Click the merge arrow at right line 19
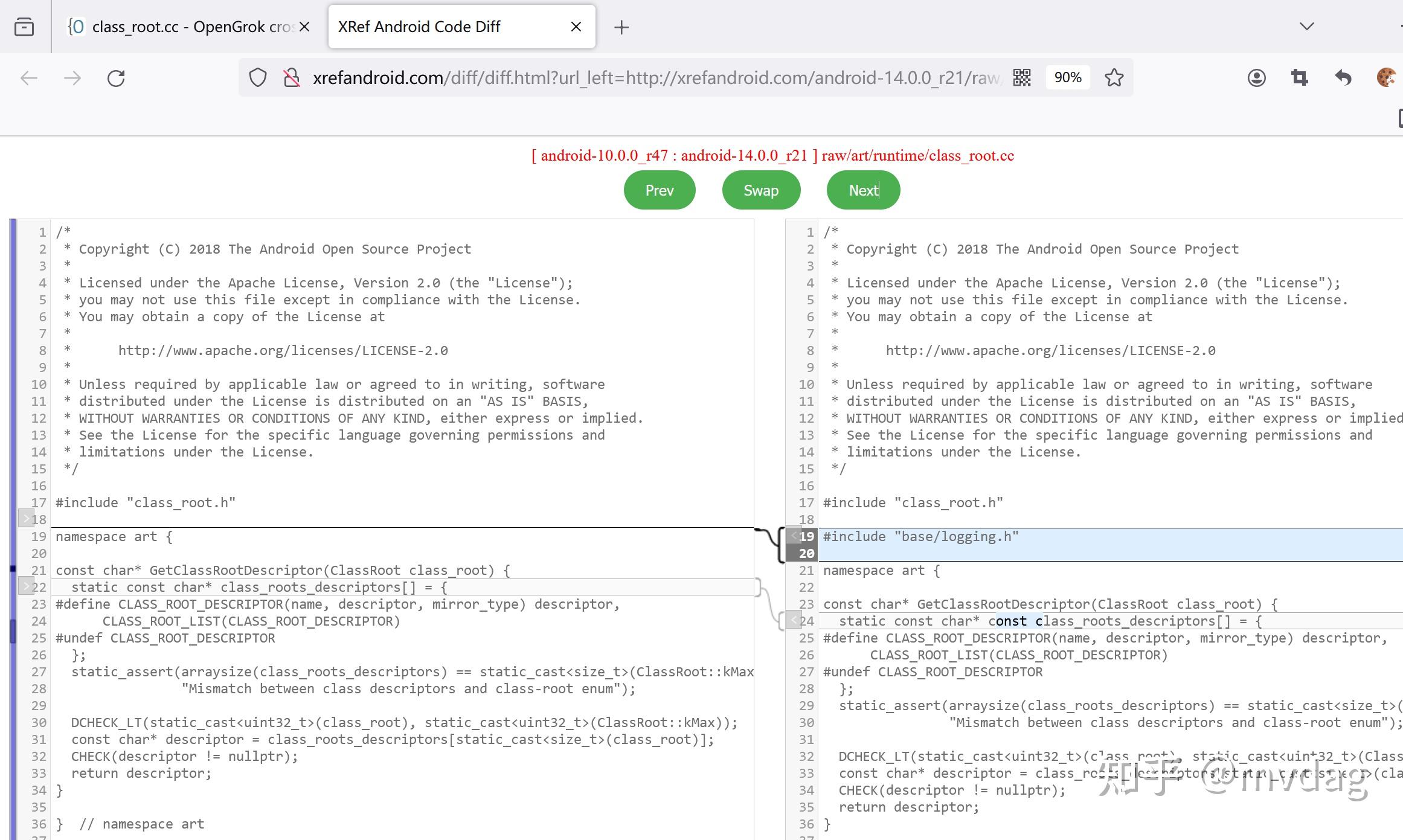This screenshot has height=840, width=1403. [794, 536]
